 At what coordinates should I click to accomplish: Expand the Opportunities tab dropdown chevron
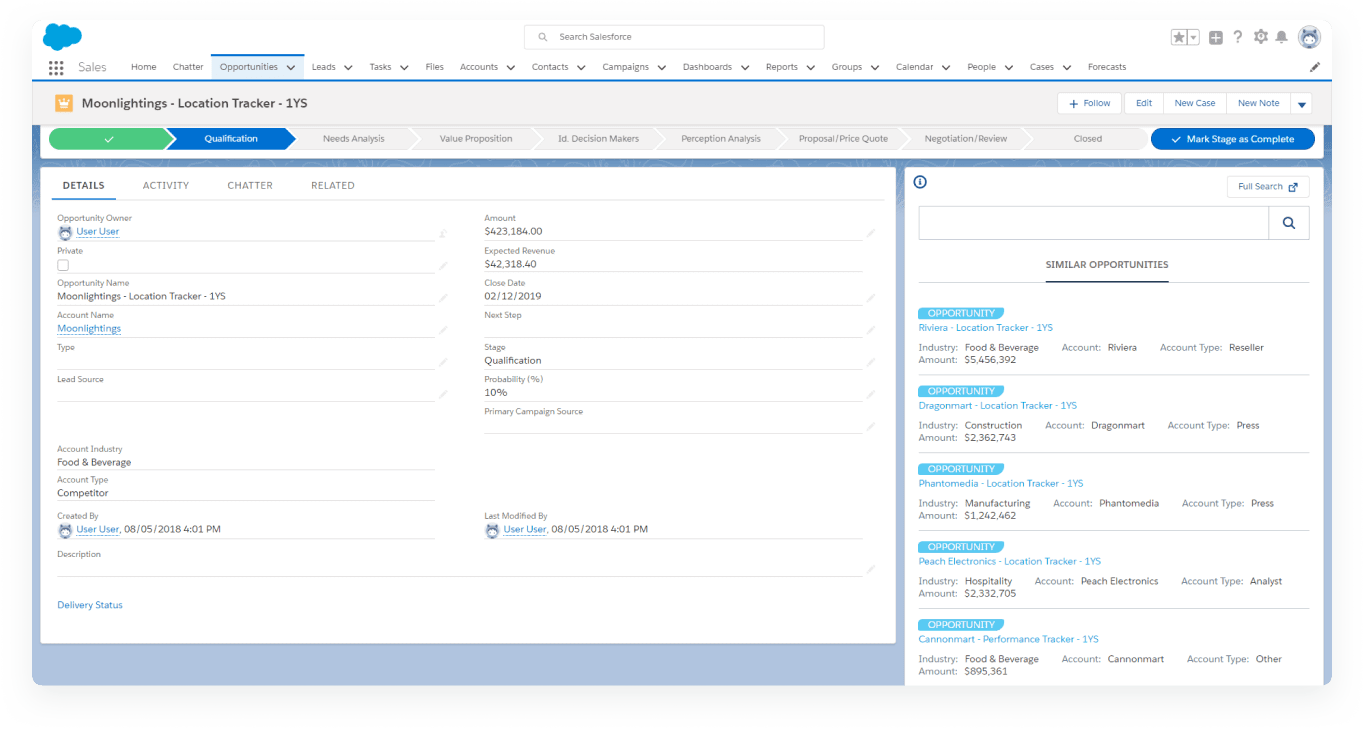click(x=291, y=68)
